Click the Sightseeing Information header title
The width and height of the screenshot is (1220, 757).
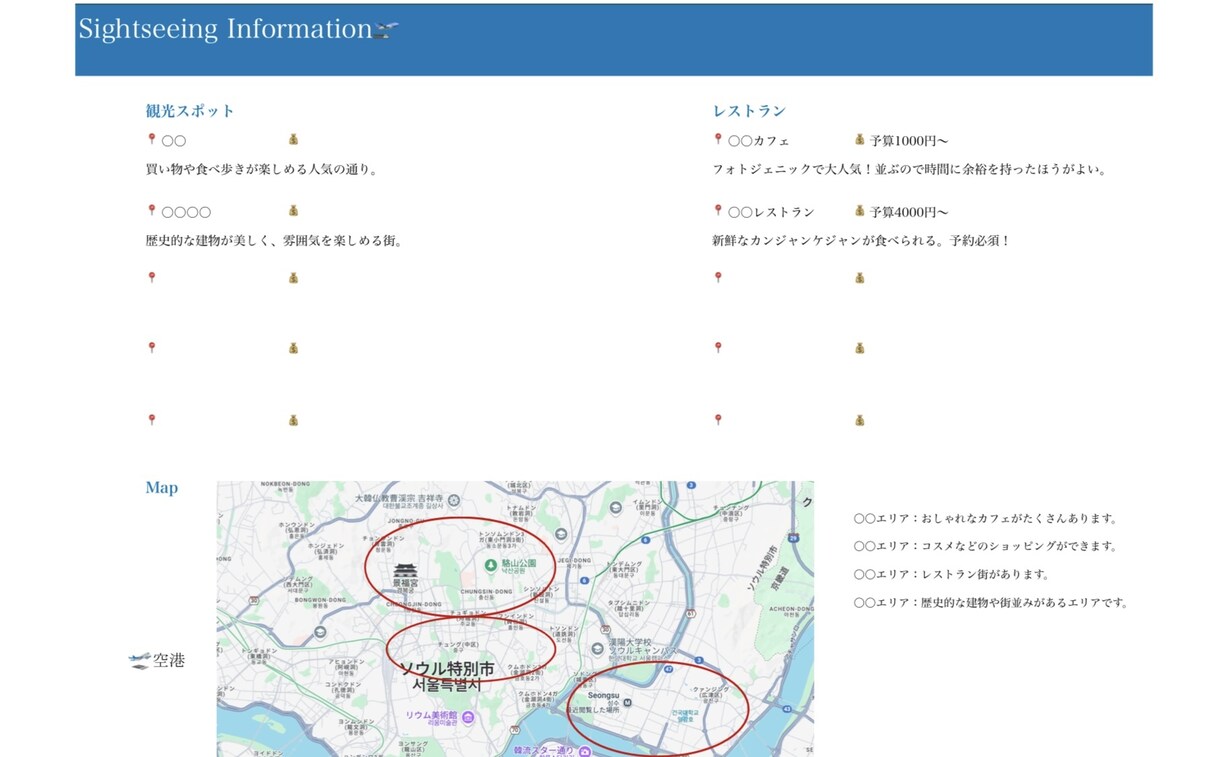point(225,29)
